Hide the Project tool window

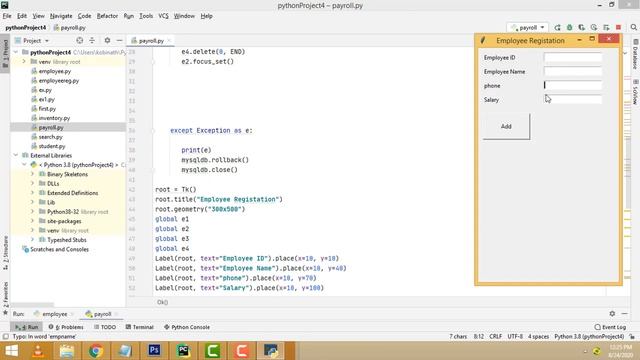[119, 40]
